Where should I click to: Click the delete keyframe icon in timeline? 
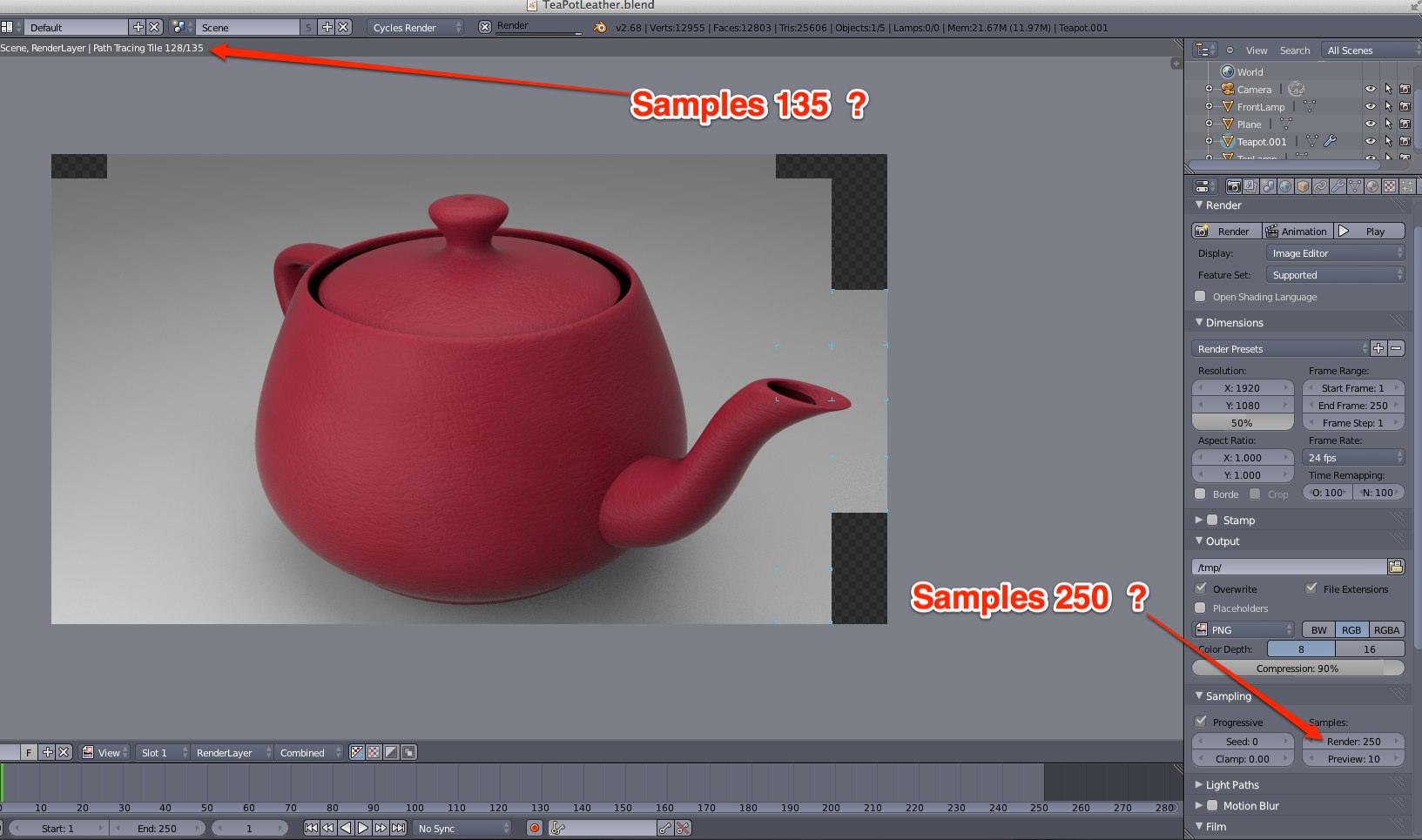[x=683, y=828]
